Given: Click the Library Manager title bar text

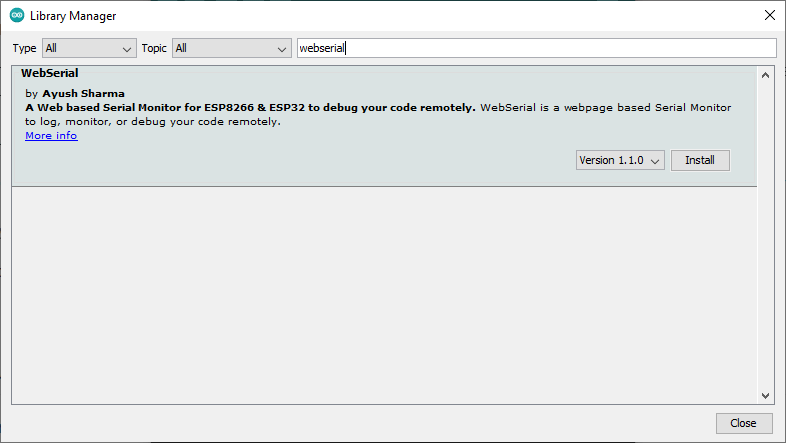Looking at the screenshot, I should coord(73,16).
